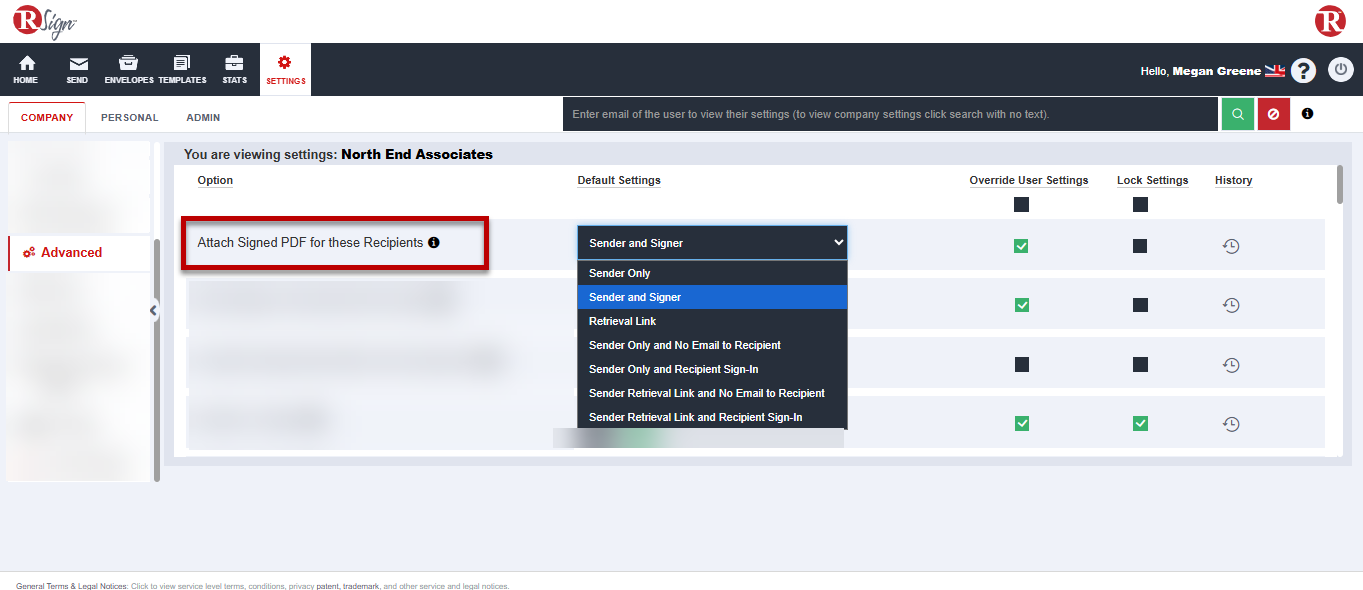Click the Home icon in navigation bar
This screenshot has height=590, width=1363.
[x=26, y=69]
